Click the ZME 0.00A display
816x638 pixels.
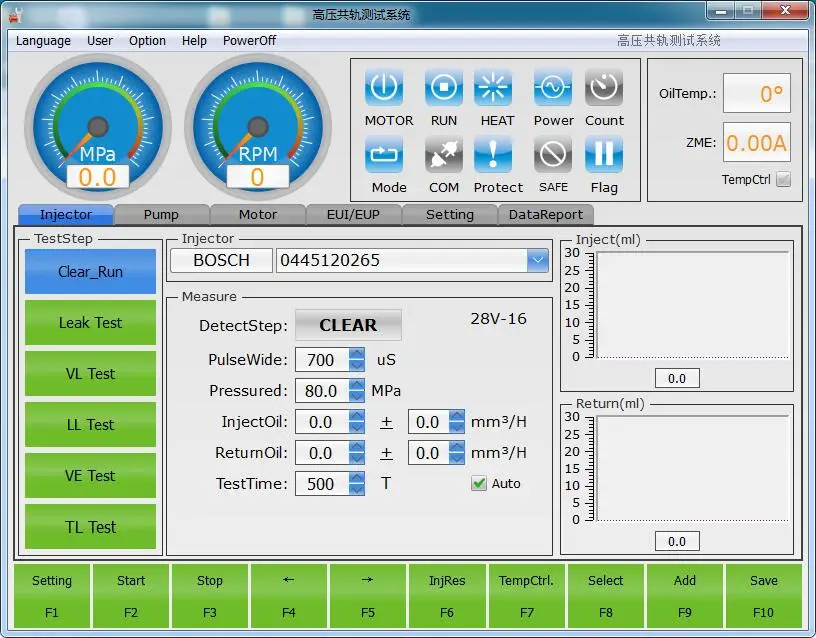click(x=757, y=143)
